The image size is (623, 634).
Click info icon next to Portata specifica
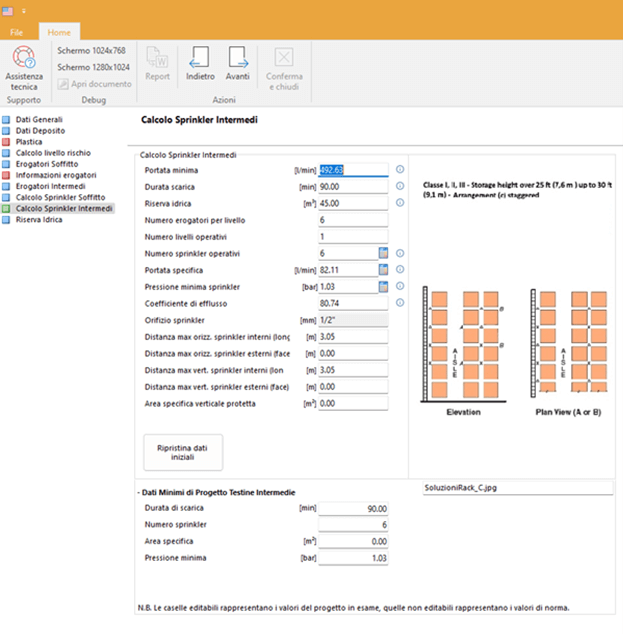(x=400, y=269)
